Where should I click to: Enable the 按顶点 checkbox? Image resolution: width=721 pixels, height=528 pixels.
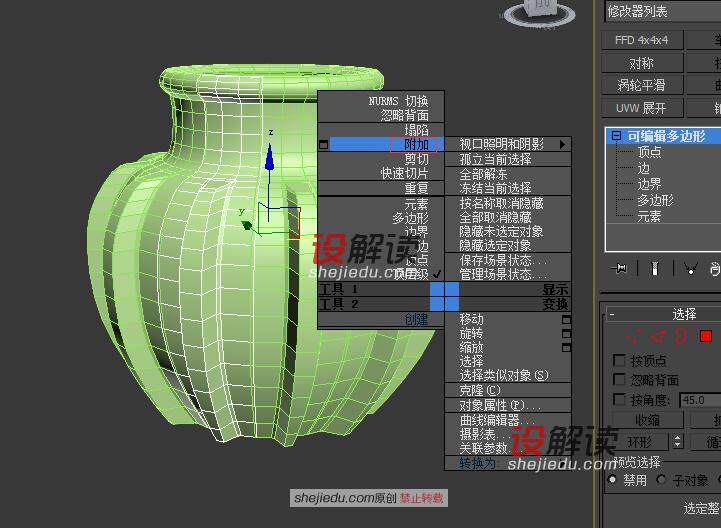click(619, 360)
